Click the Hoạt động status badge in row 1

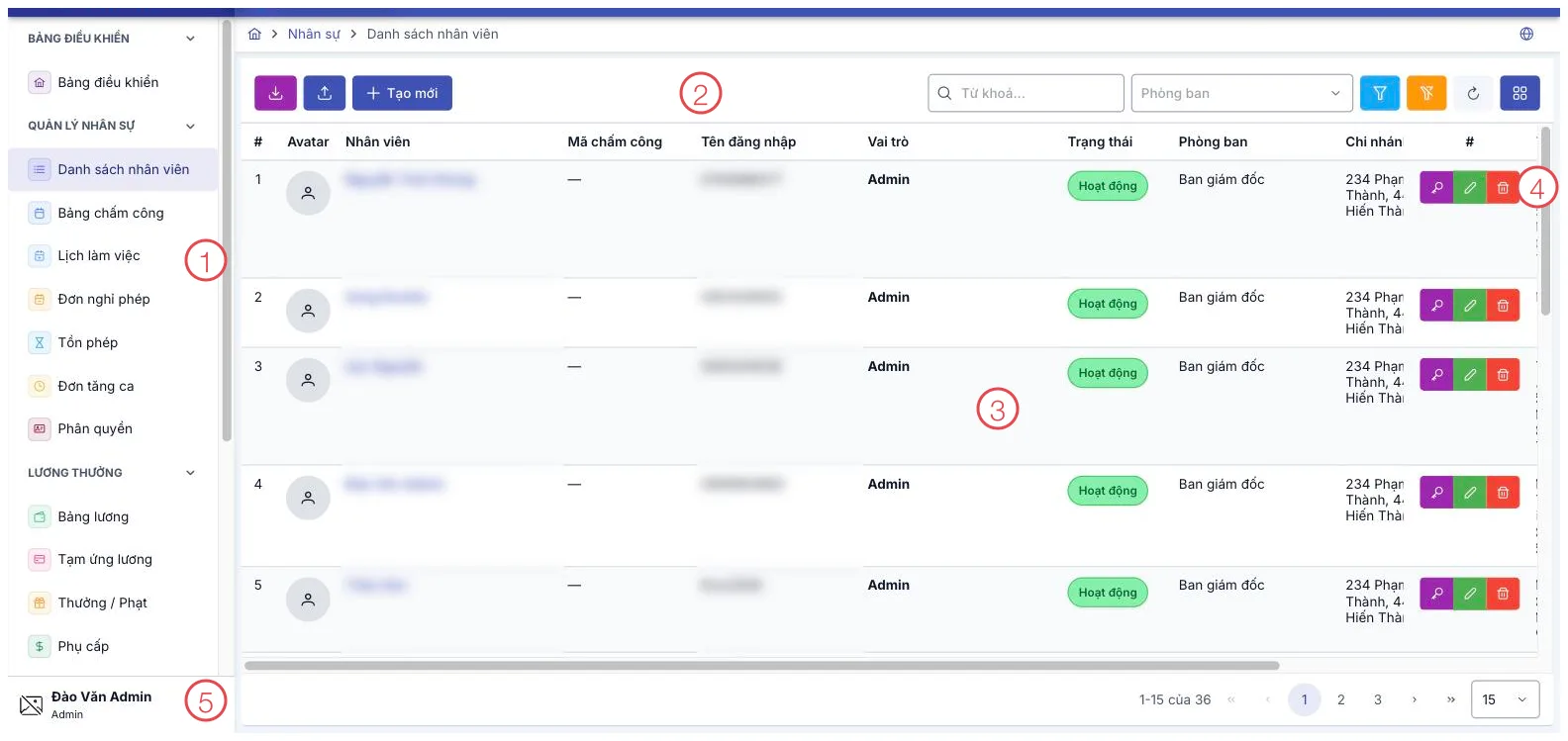click(x=1108, y=186)
